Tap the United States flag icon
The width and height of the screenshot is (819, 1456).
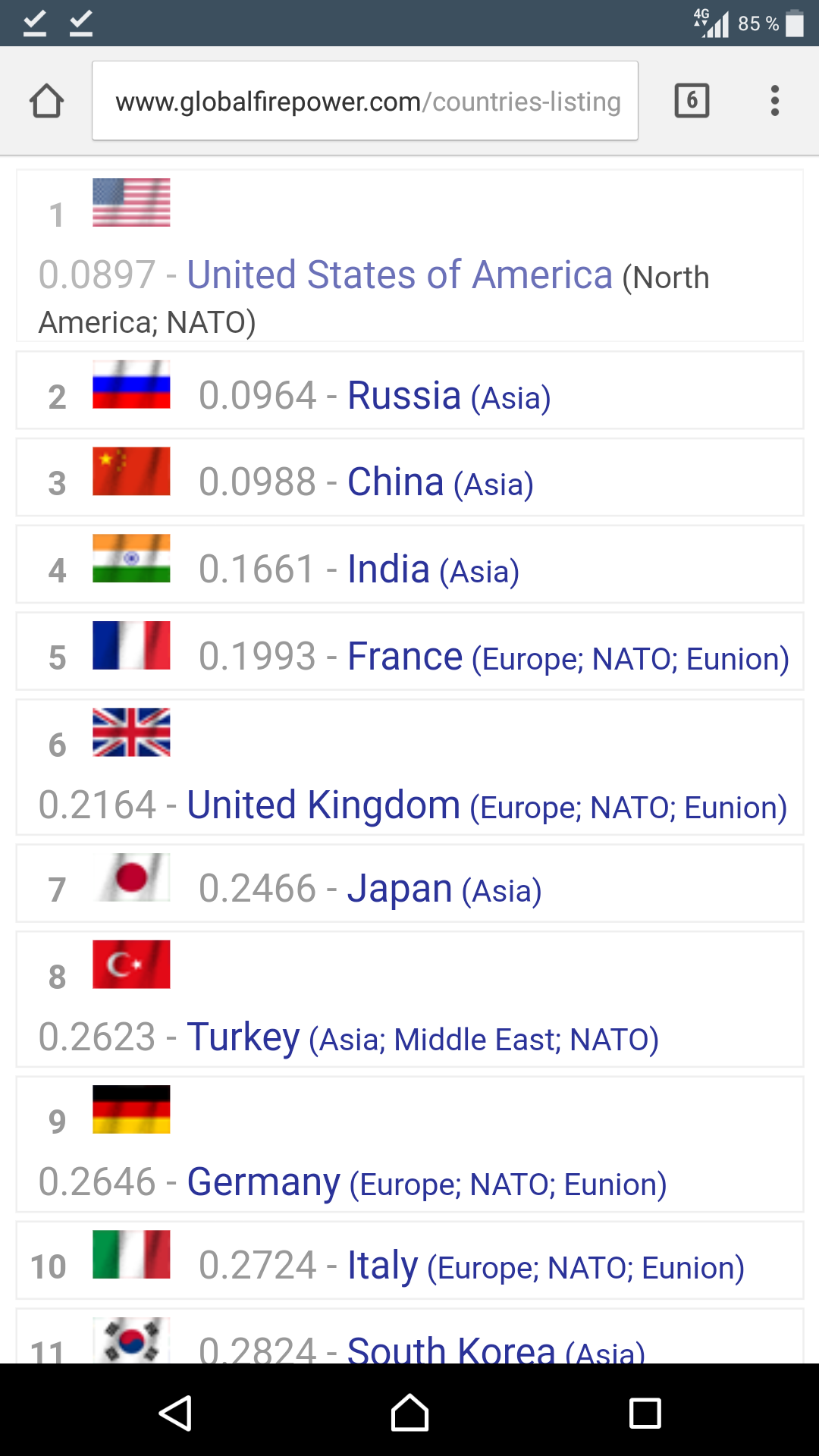[x=131, y=202]
